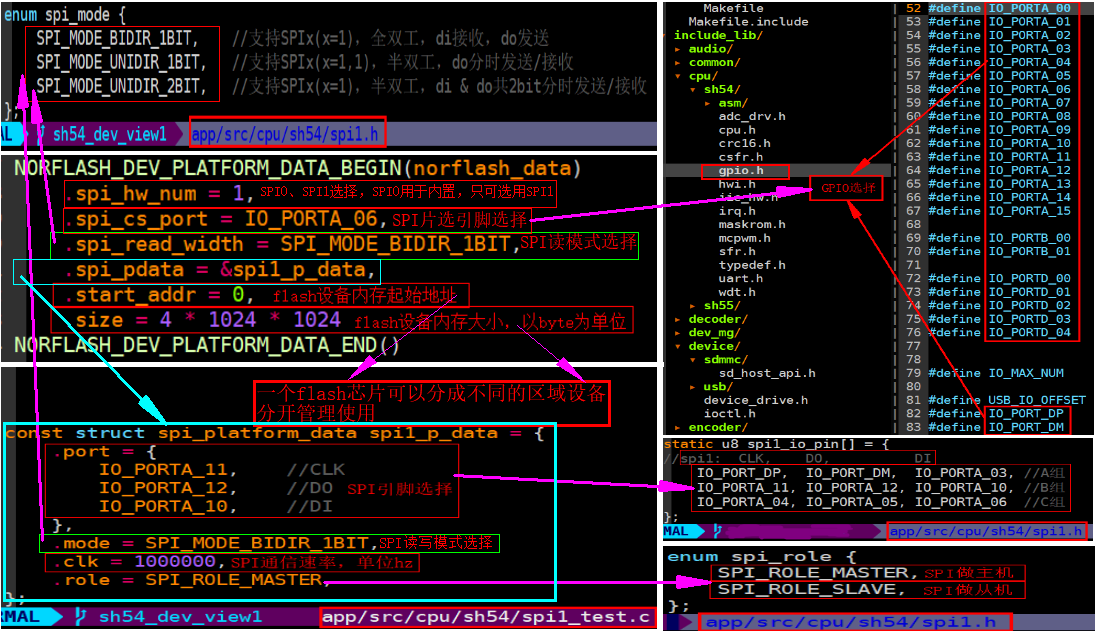
Task: Click sh54_dev_view1 branch name in spi1_test.c status bar
Action: tap(180, 617)
